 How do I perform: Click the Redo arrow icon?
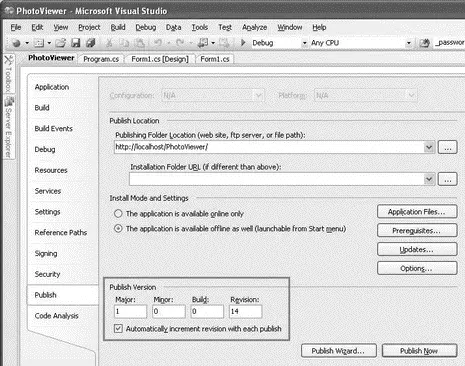180,43
